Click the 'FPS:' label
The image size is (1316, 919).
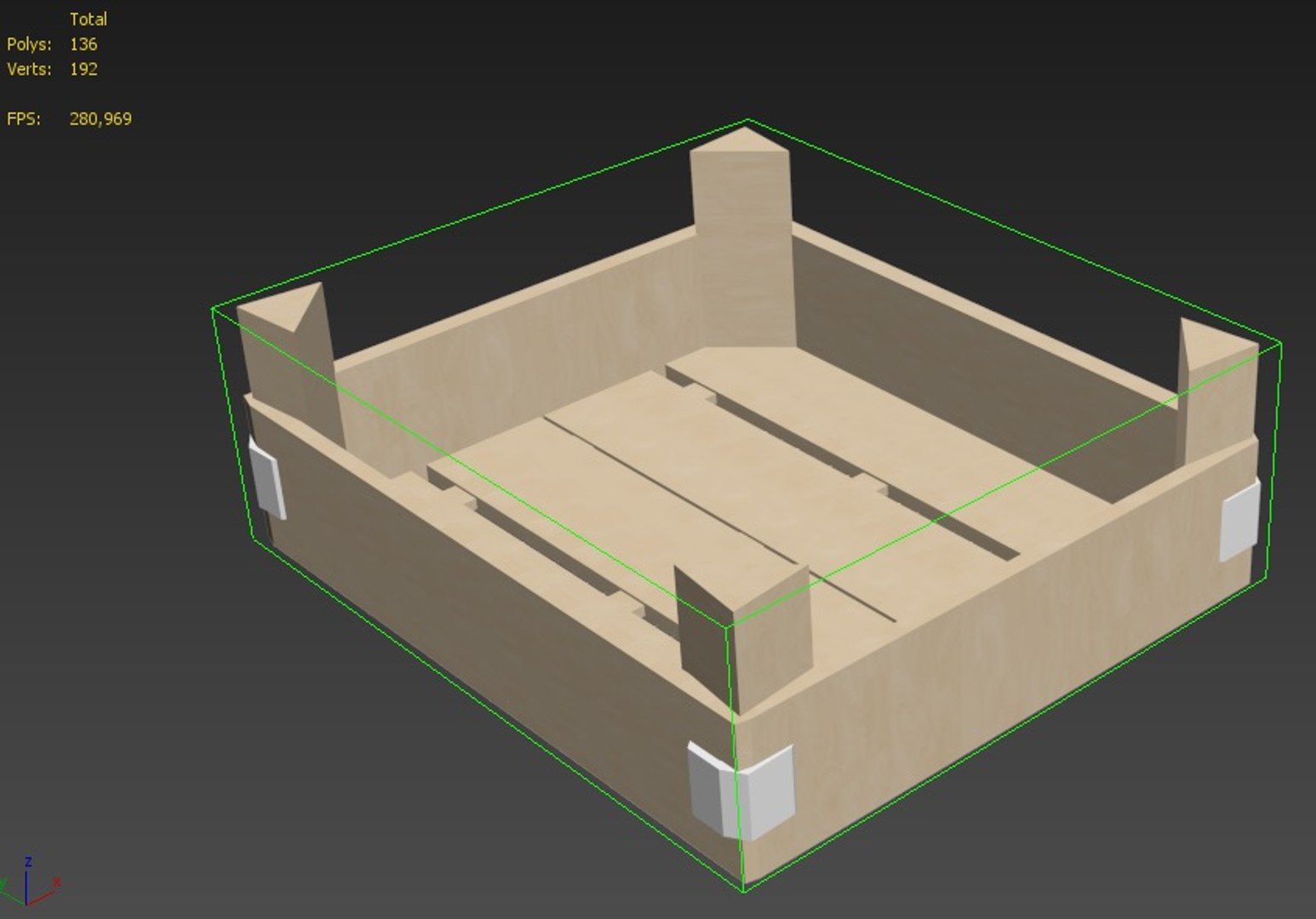pos(24,119)
